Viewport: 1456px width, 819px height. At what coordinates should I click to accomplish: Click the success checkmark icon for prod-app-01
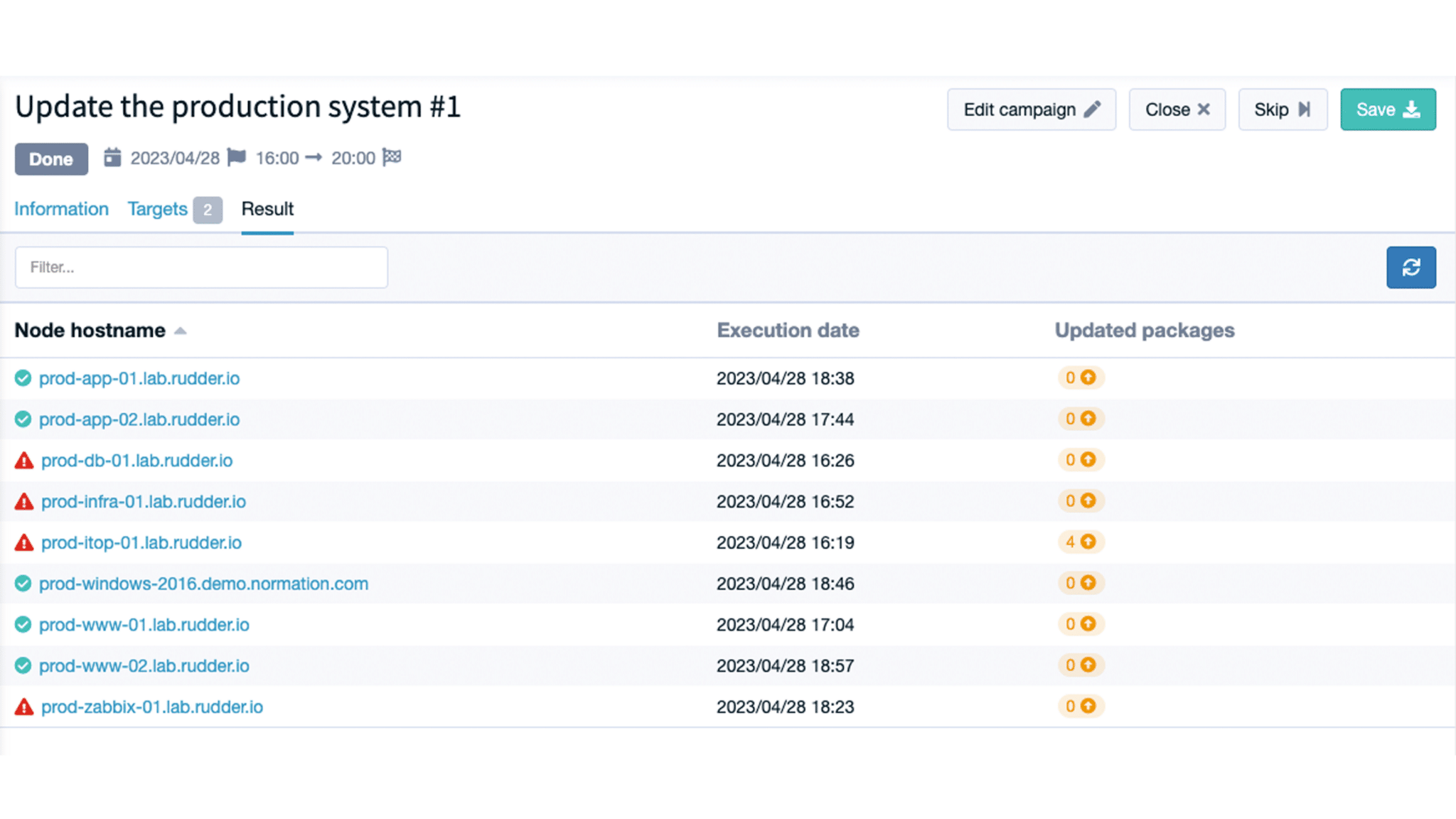[22, 377]
